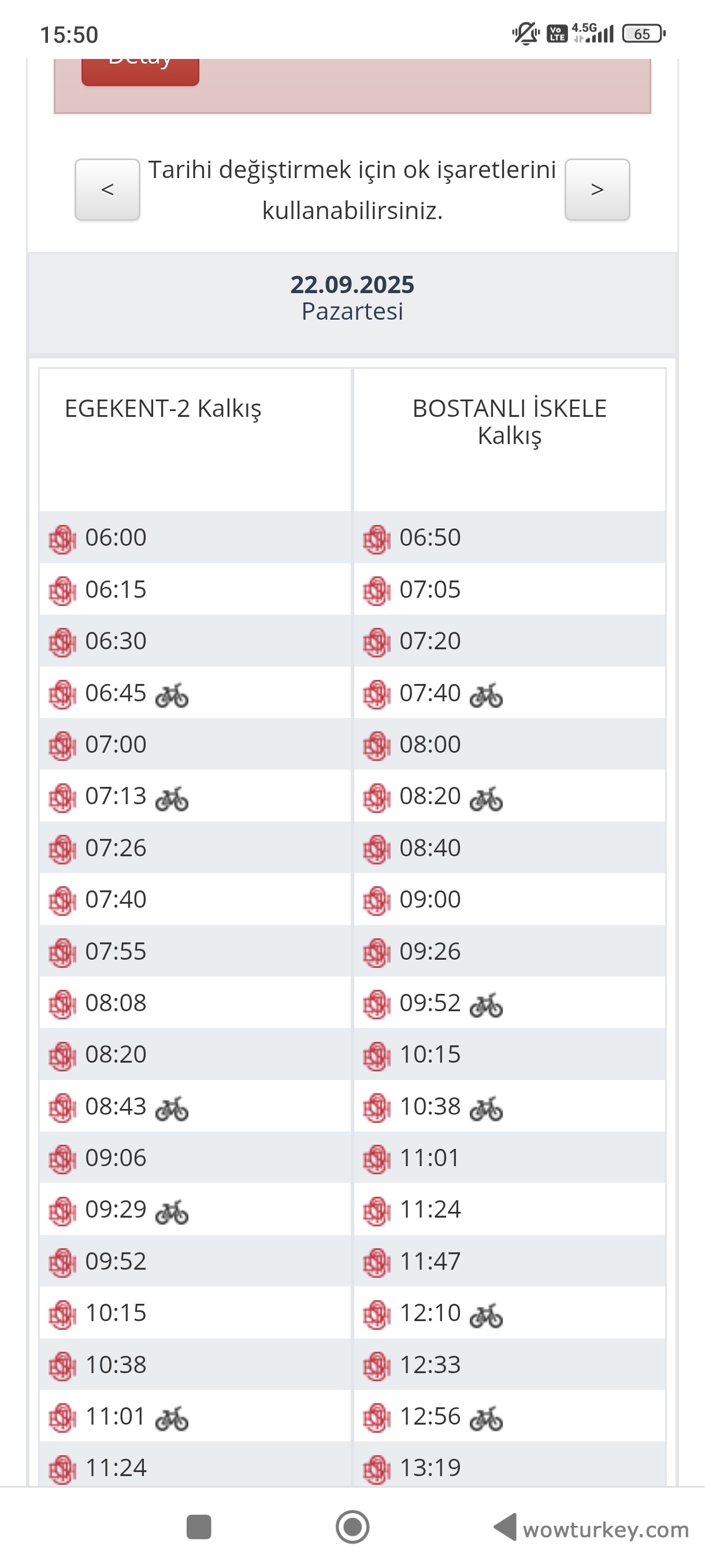This screenshot has width=705, height=1568.
Task: Click the EGEKENT-2 Kalkış column header
Action: 163,408
